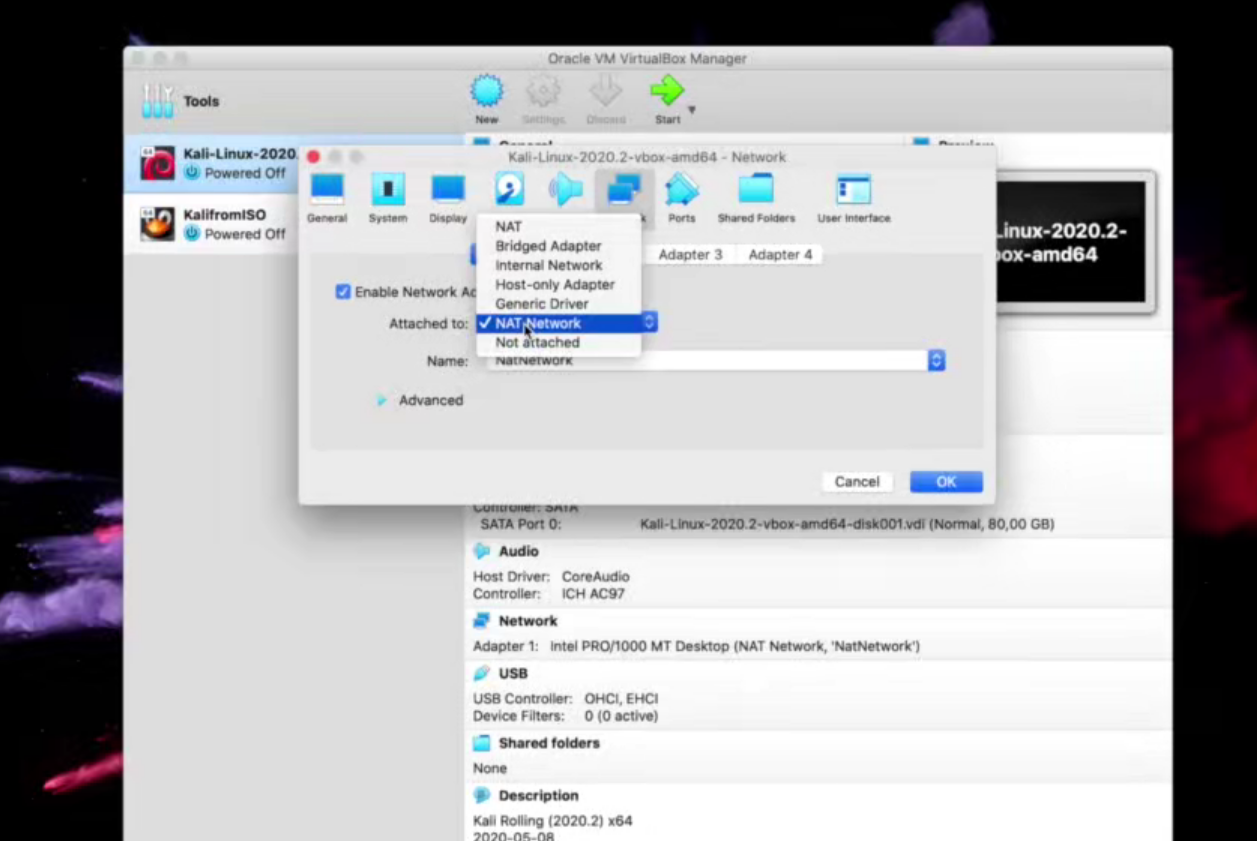The height and width of the screenshot is (841, 1257).
Task: Choose Host-only Adapter from the list
Action: pos(555,285)
